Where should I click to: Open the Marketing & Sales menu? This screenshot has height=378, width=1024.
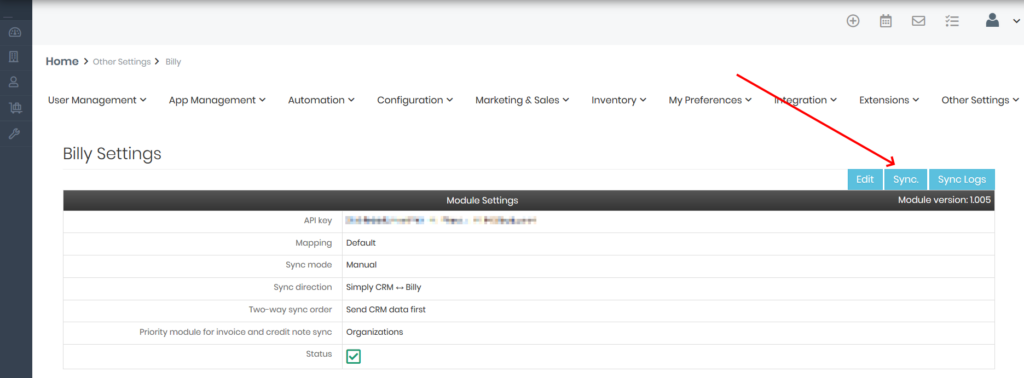click(522, 100)
